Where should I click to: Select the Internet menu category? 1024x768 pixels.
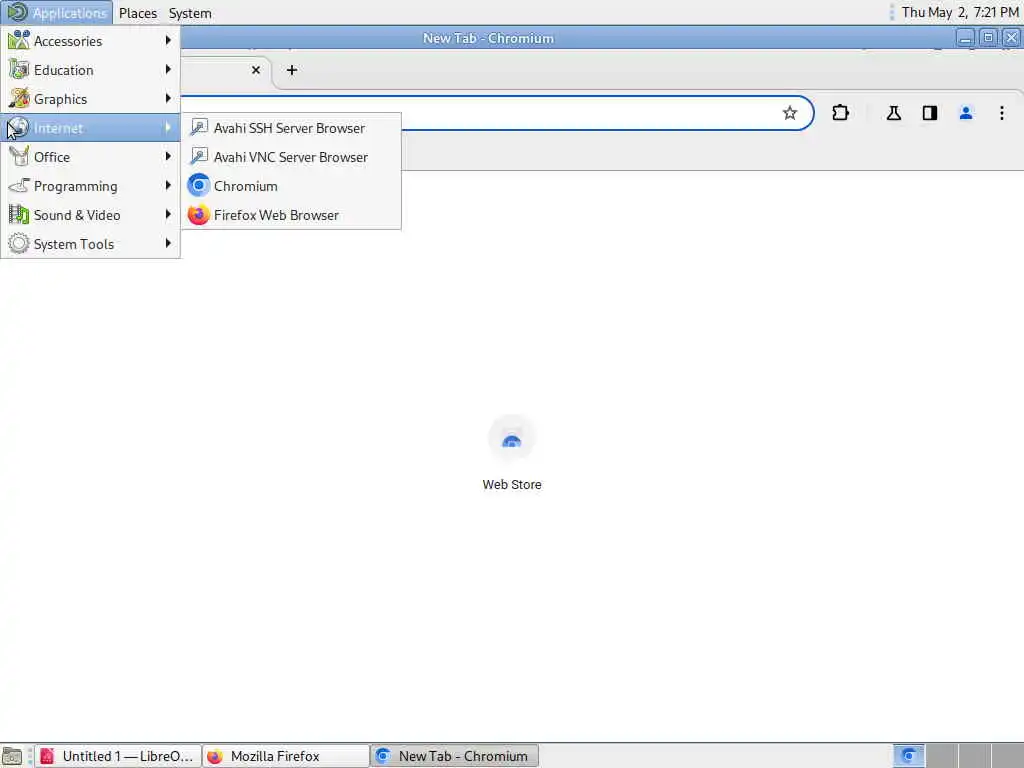point(90,128)
